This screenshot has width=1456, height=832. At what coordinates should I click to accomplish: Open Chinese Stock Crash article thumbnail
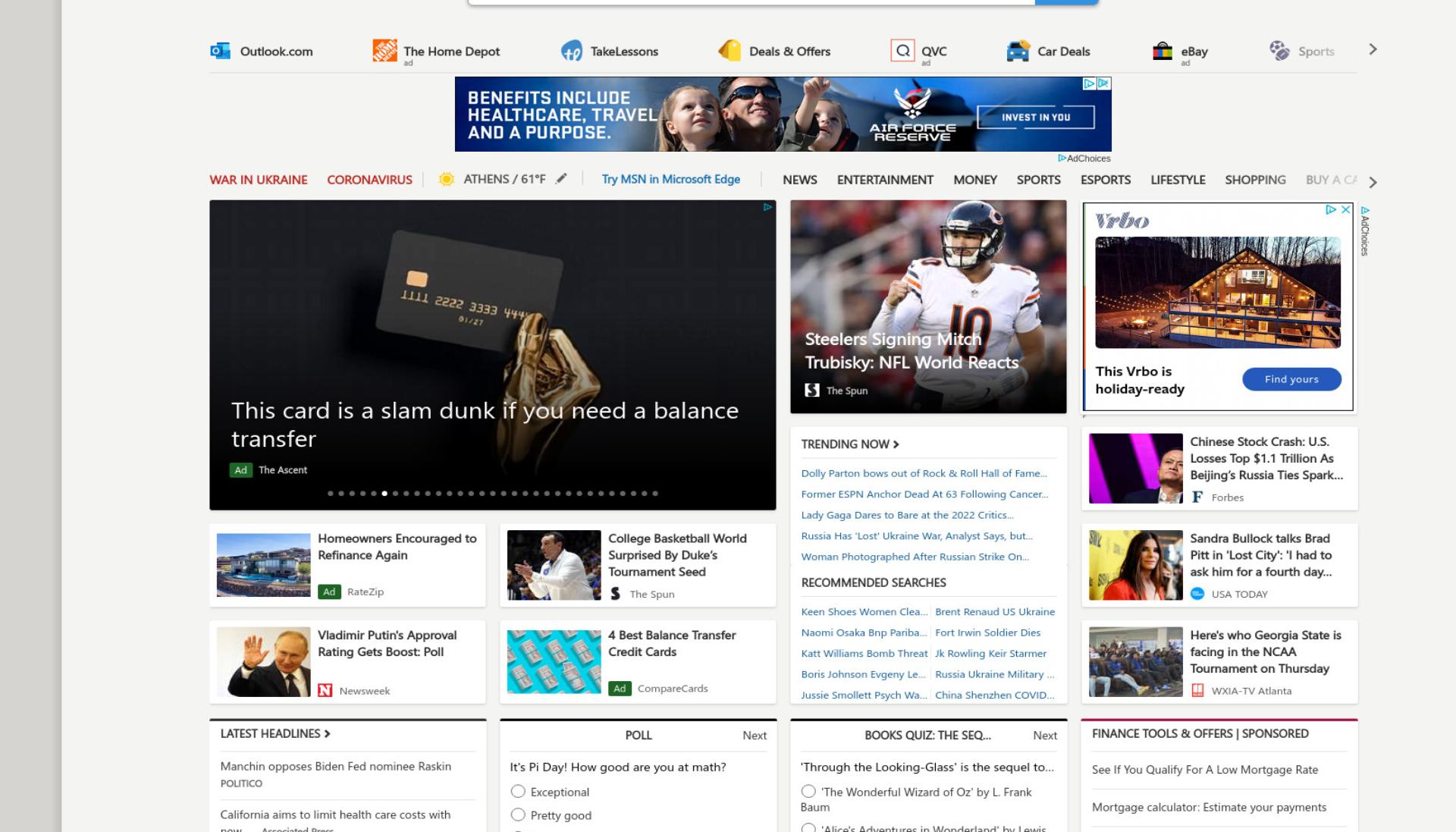[x=1135, y=468]
